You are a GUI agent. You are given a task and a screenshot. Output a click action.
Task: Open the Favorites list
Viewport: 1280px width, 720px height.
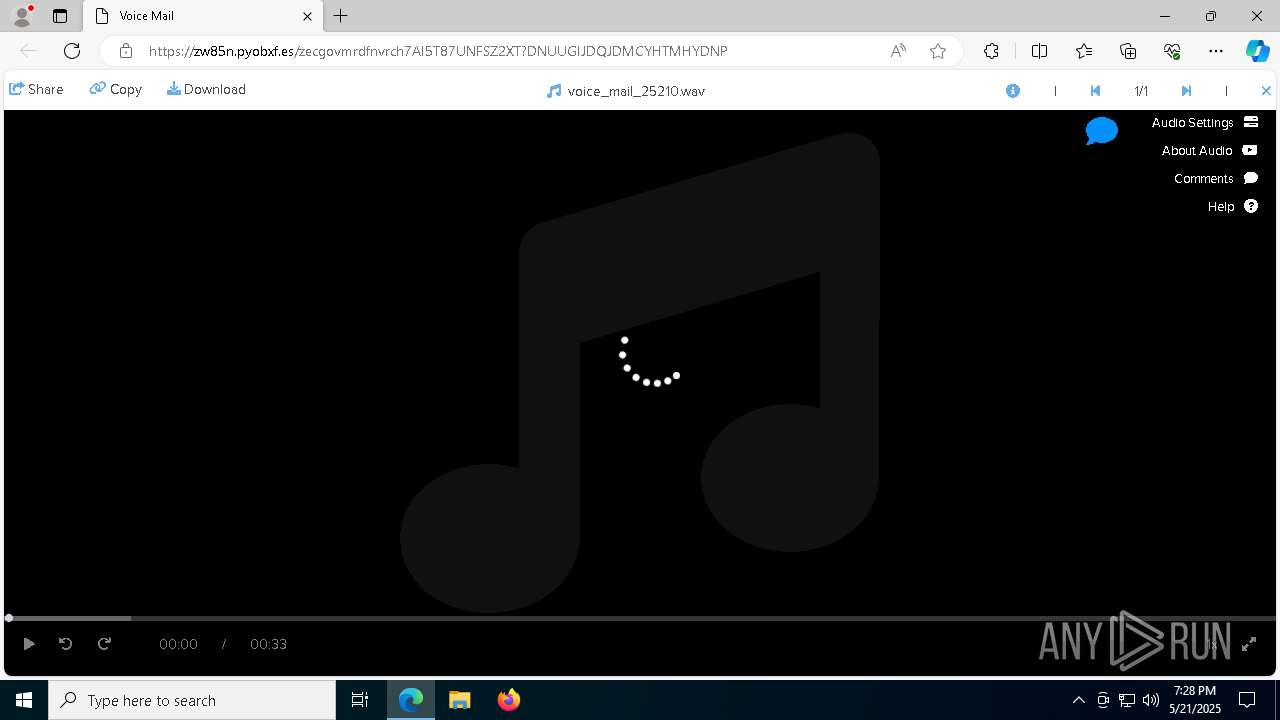(x=1084, y=51)
